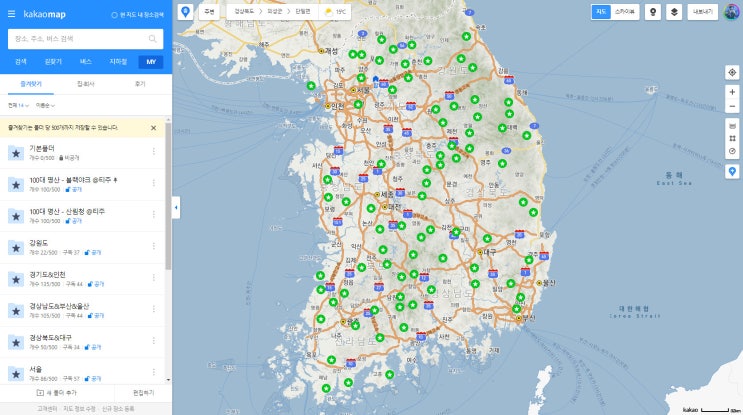Click the 내보내기 button
Viewport: 743px width, 415px height.
tap(703, 12)
